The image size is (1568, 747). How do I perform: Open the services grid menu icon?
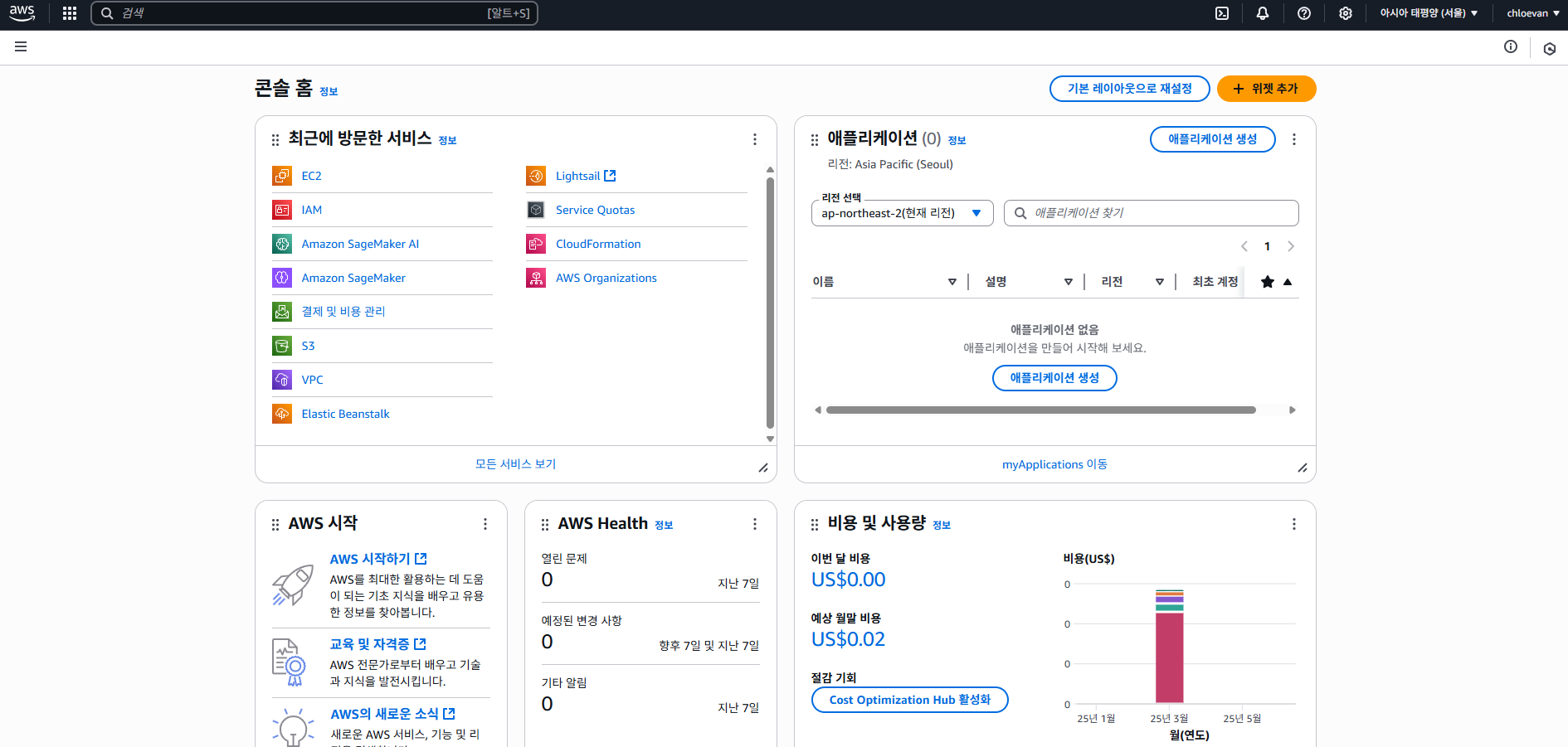pyautogui.click(x=70, y=13)
